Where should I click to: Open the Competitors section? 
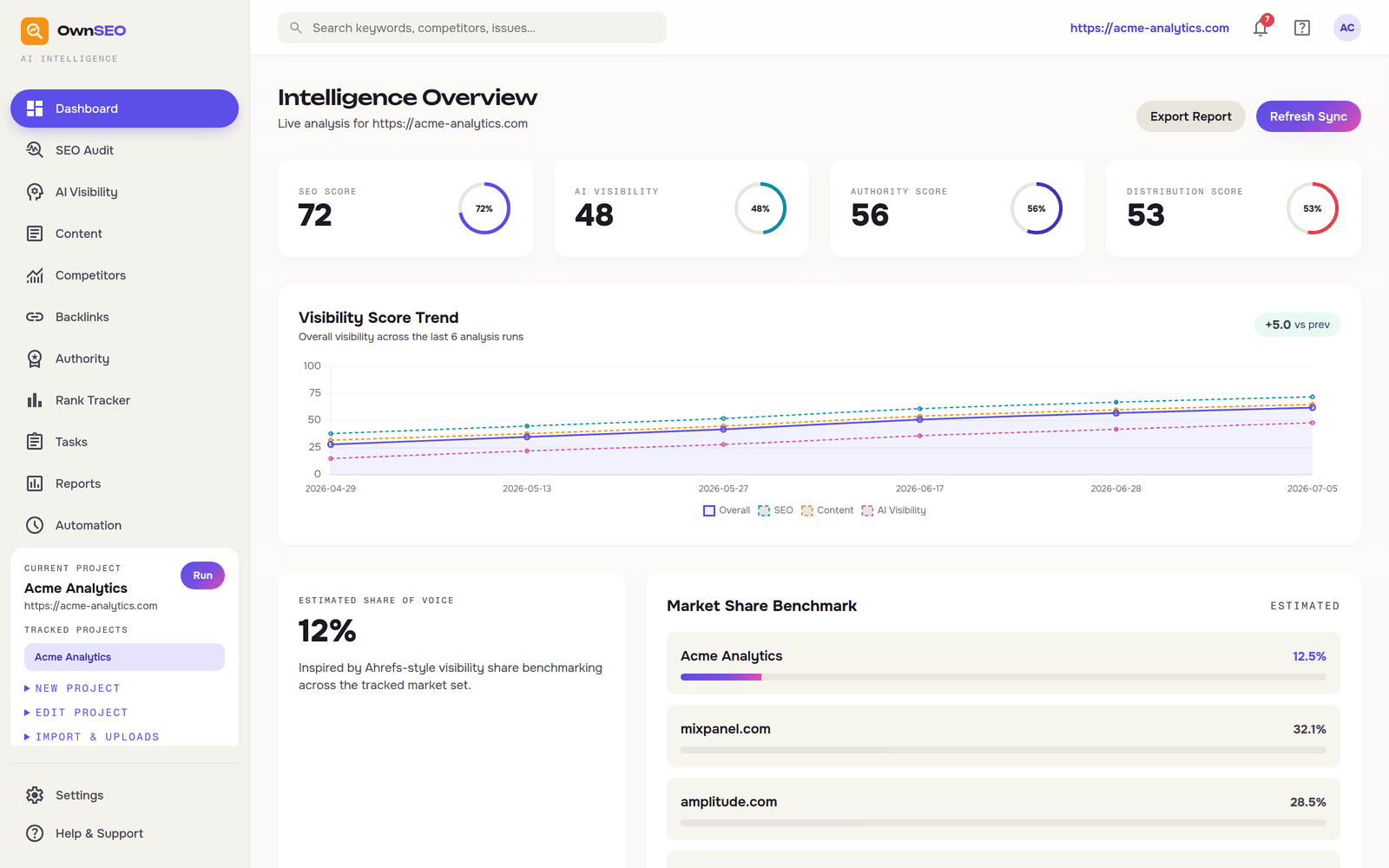click(124, 275)
